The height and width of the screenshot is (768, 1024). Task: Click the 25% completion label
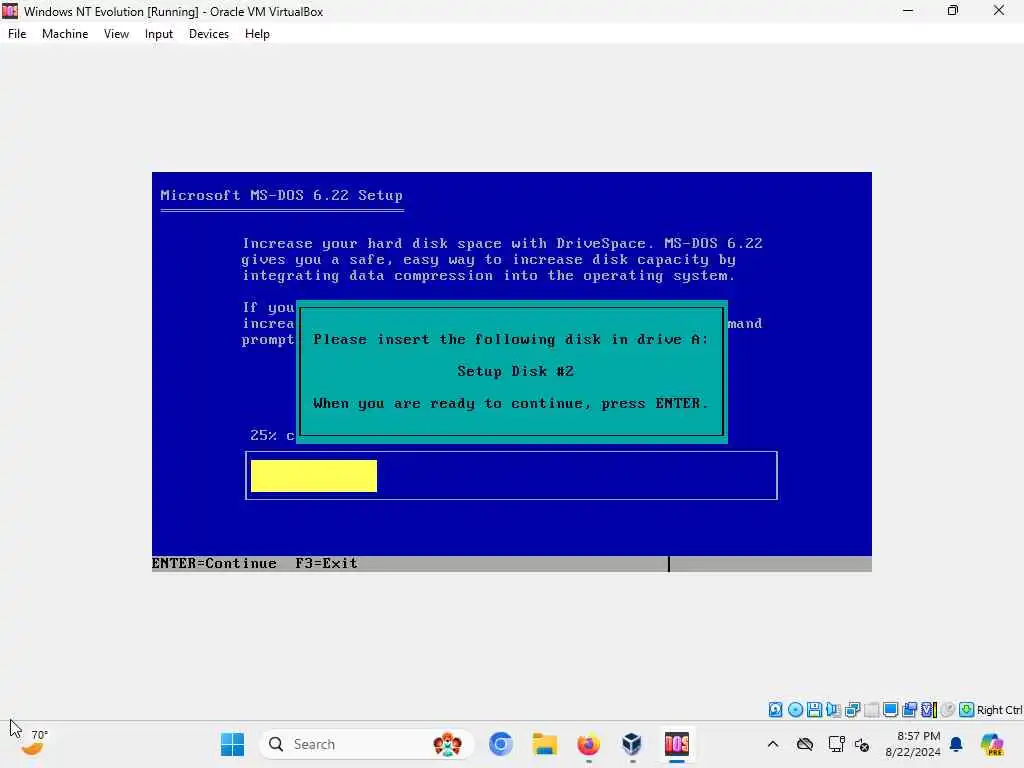click(x=272, y=436)
